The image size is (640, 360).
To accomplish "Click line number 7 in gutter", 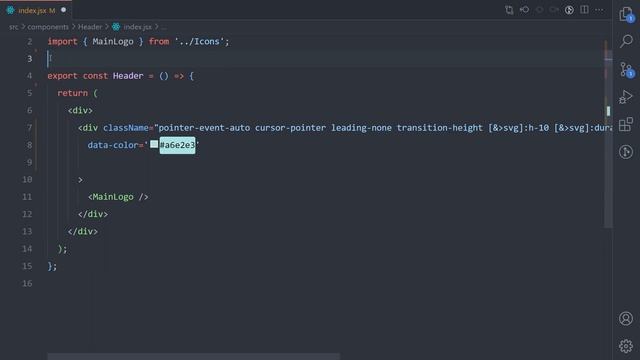I will [x=29, y=128].
